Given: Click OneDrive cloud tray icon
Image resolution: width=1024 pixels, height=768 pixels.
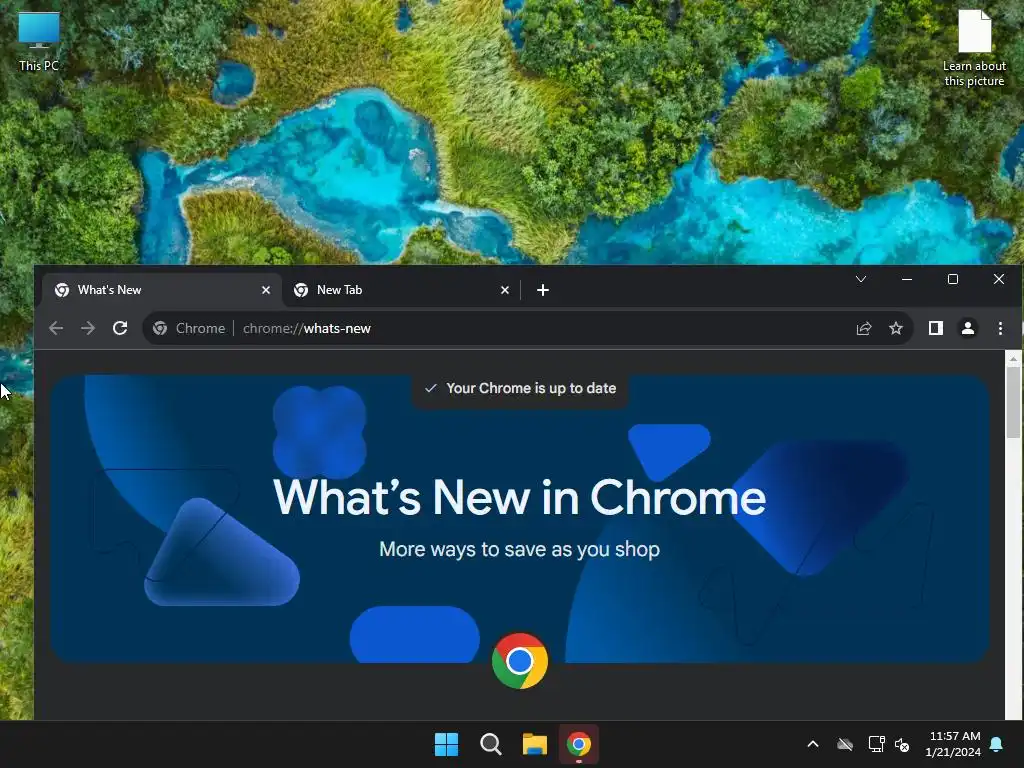Looking at the screenshot, I should tap(845, 744).
